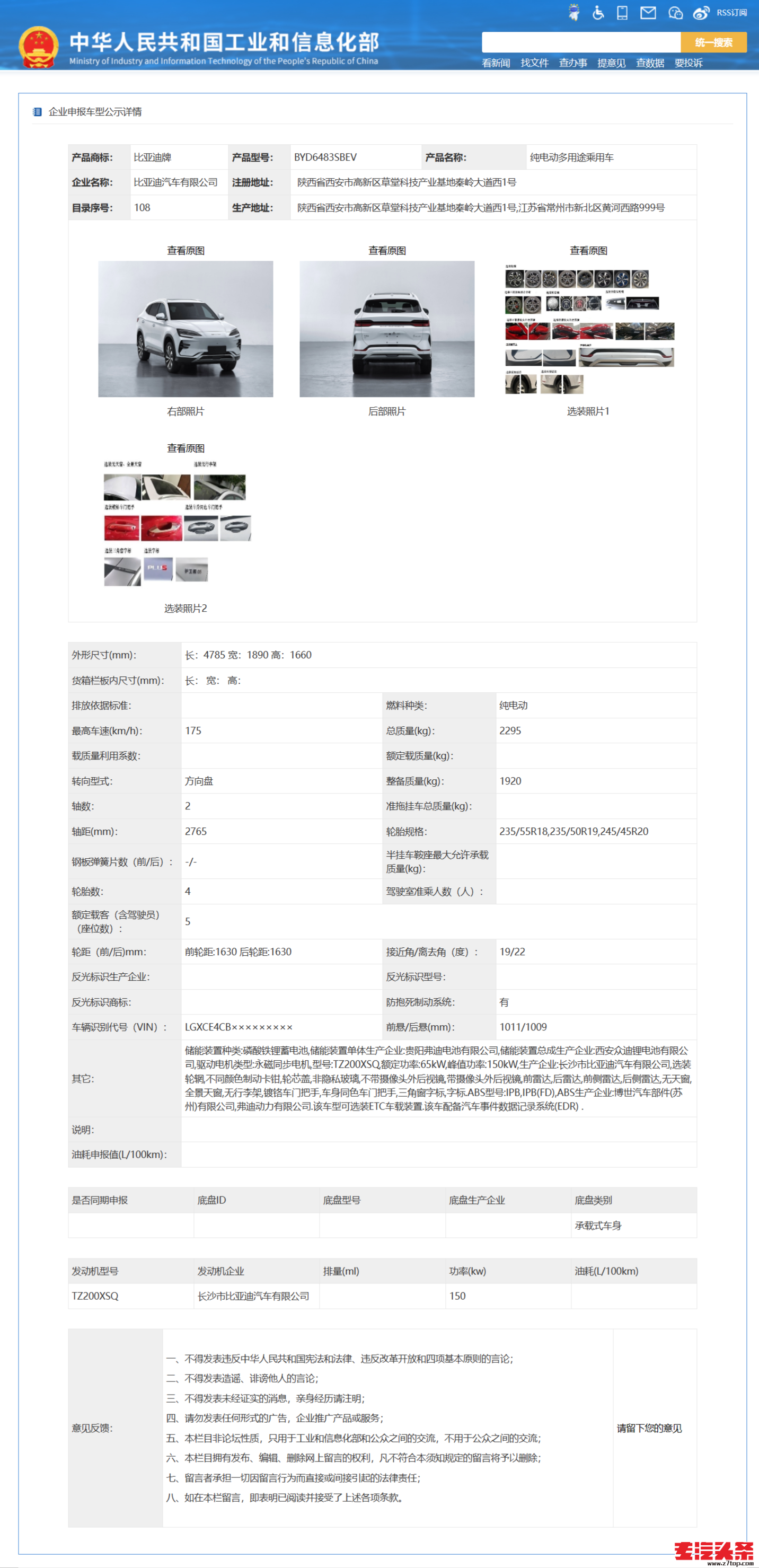Click the 中华人民共和国工业和信息化部 site title

[x=224, y=41]
